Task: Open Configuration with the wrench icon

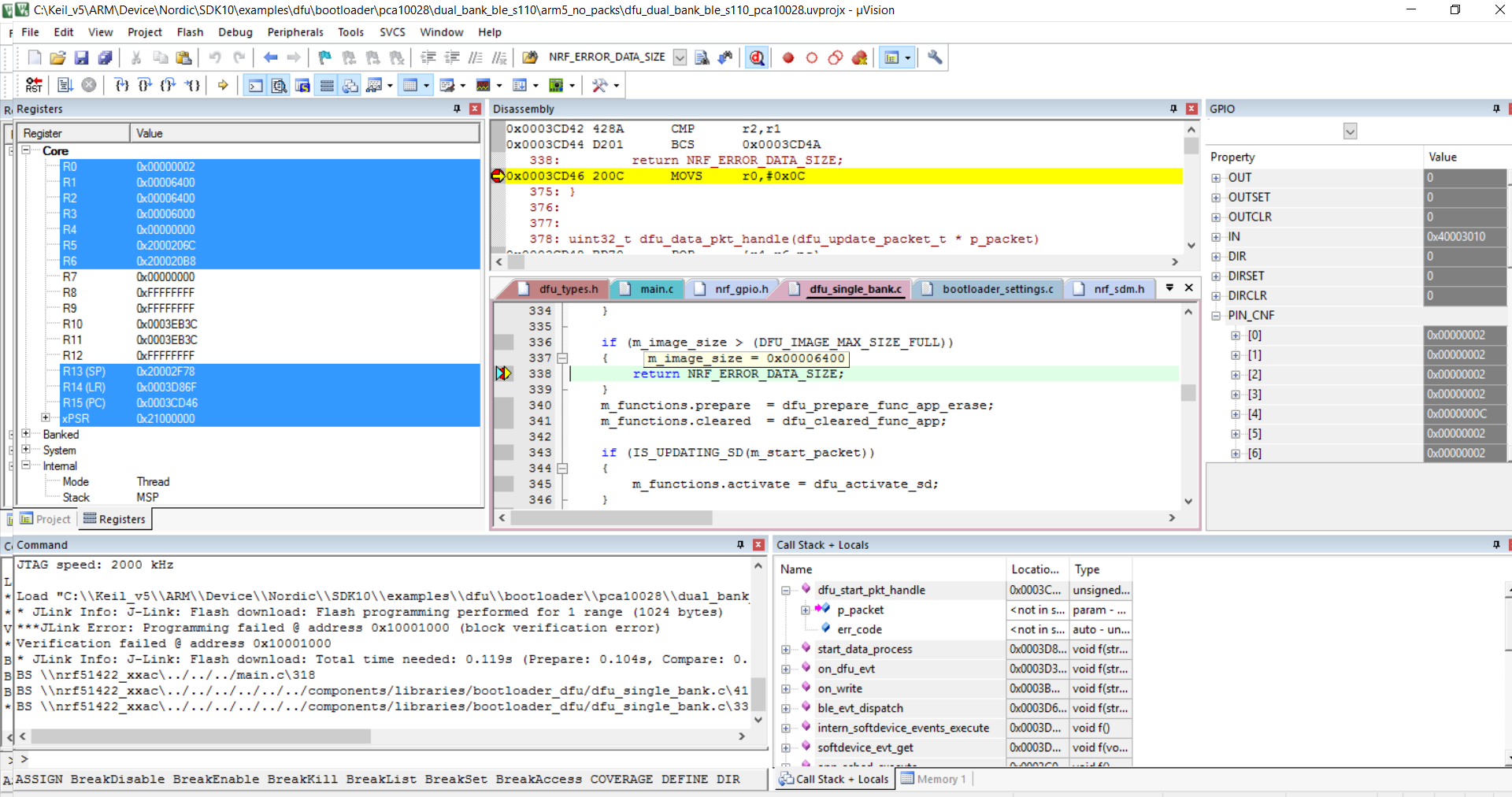Action: 935,57
